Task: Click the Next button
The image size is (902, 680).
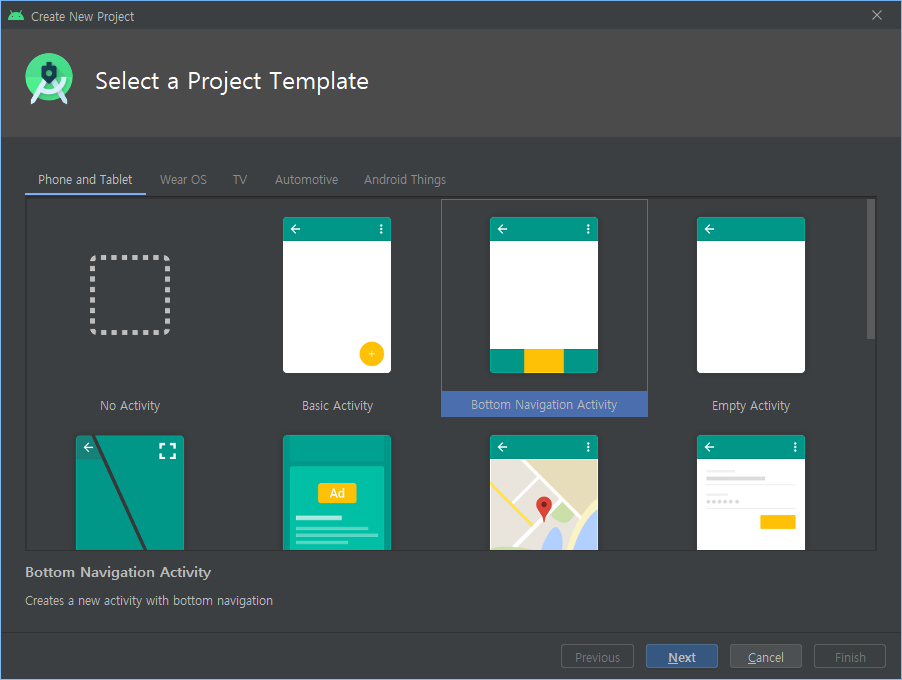Action: coord(682,656)
